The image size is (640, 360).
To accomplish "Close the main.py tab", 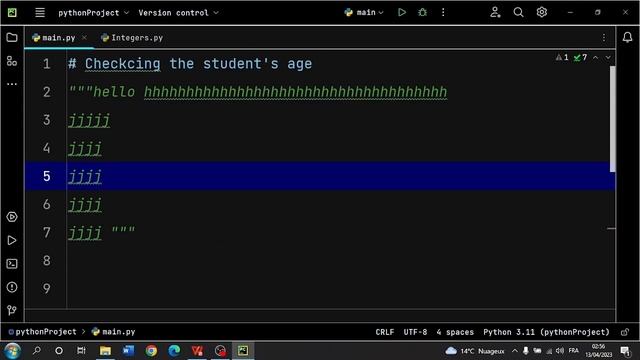I will coord(84,38).
